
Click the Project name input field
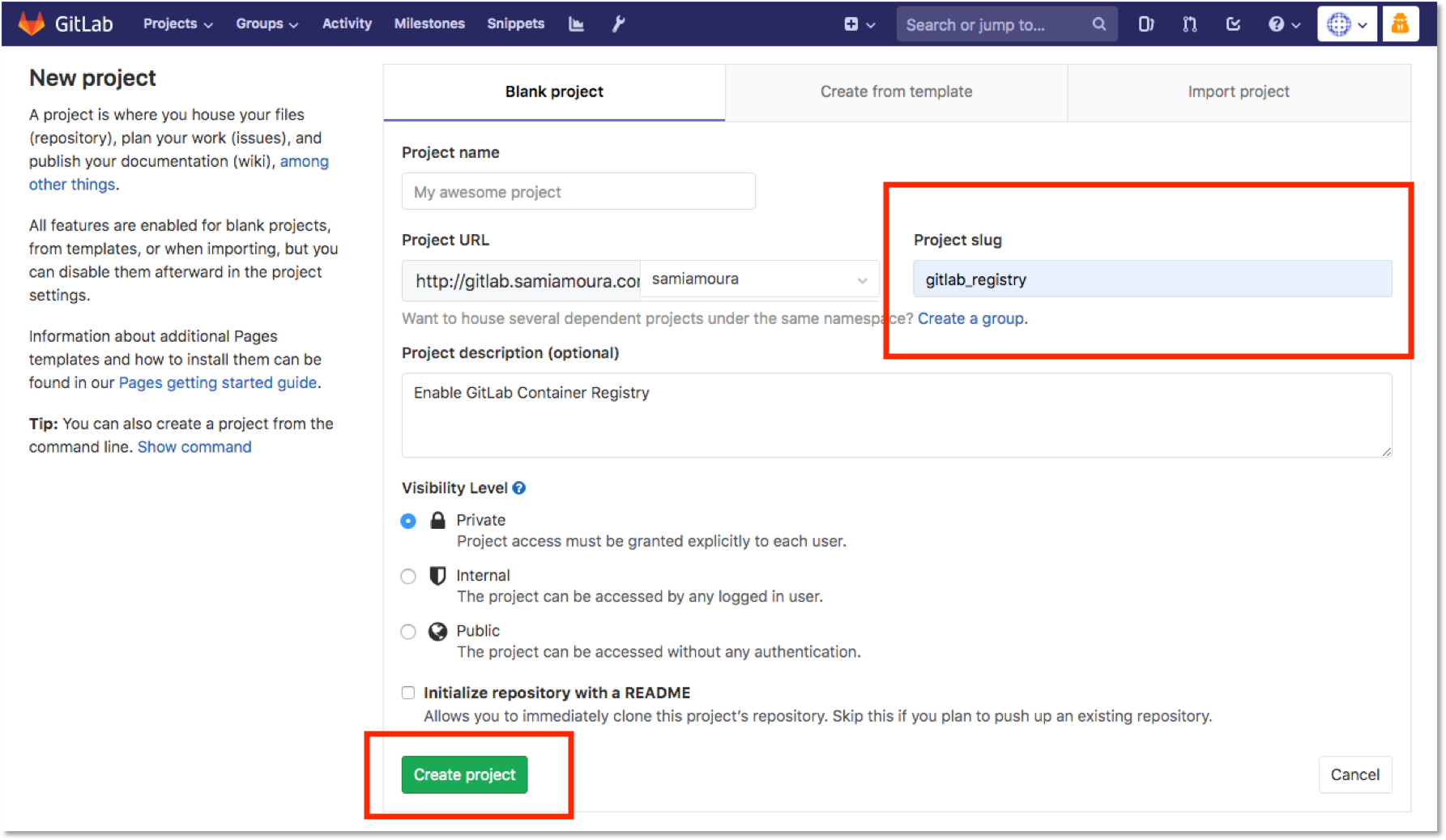coord(578,191)
